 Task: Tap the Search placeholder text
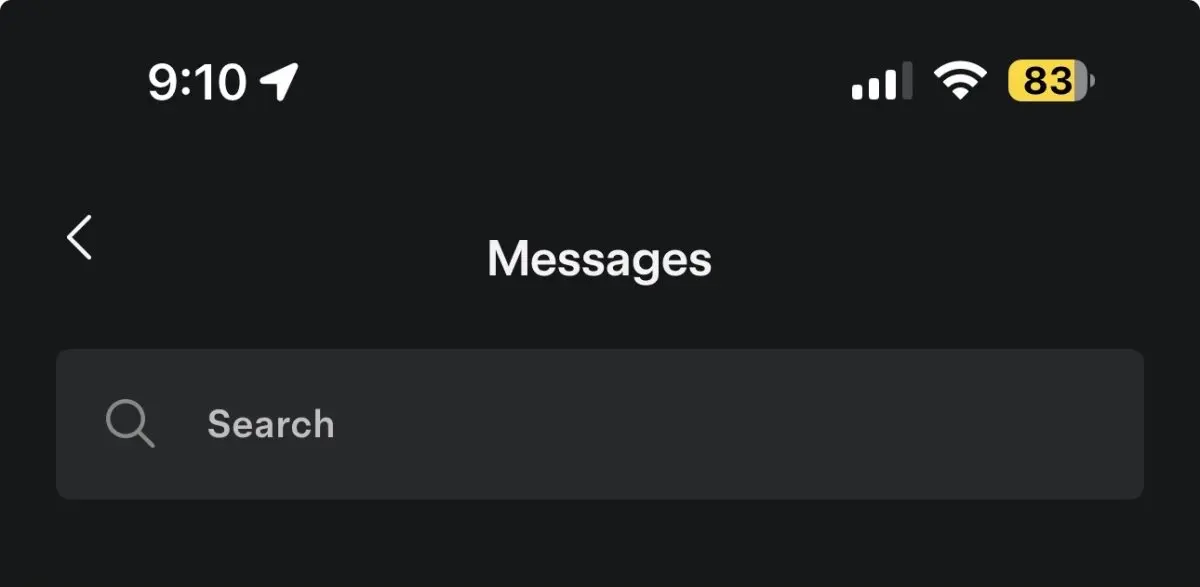point(271,424)
